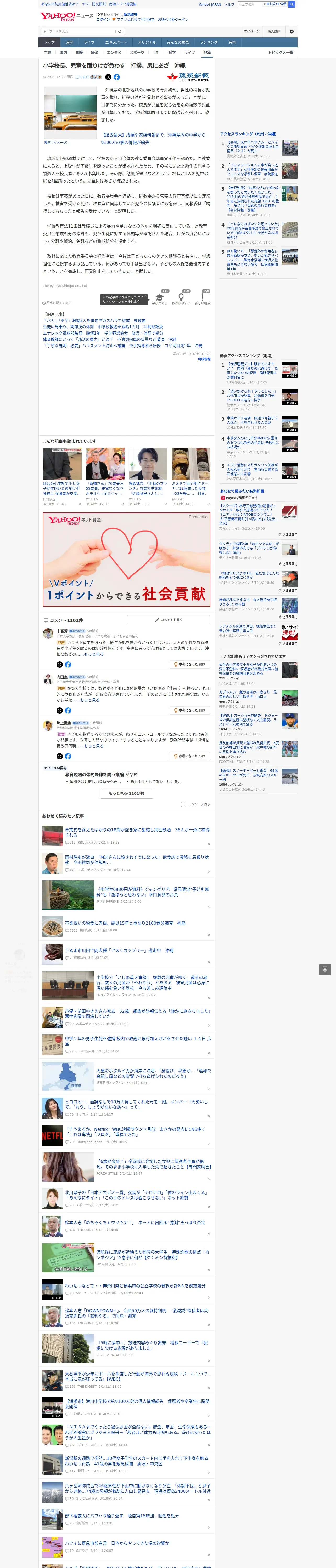
Task: Share 末冨芳's comment on X
Action: [x=60, y=665]
